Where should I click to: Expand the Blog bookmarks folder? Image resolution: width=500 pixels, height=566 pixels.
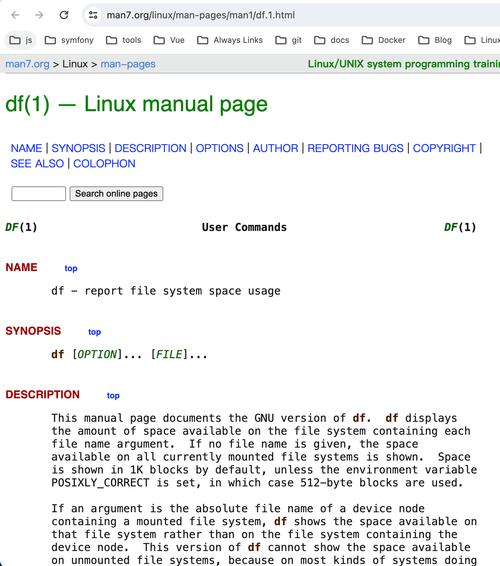pos(435,40)
